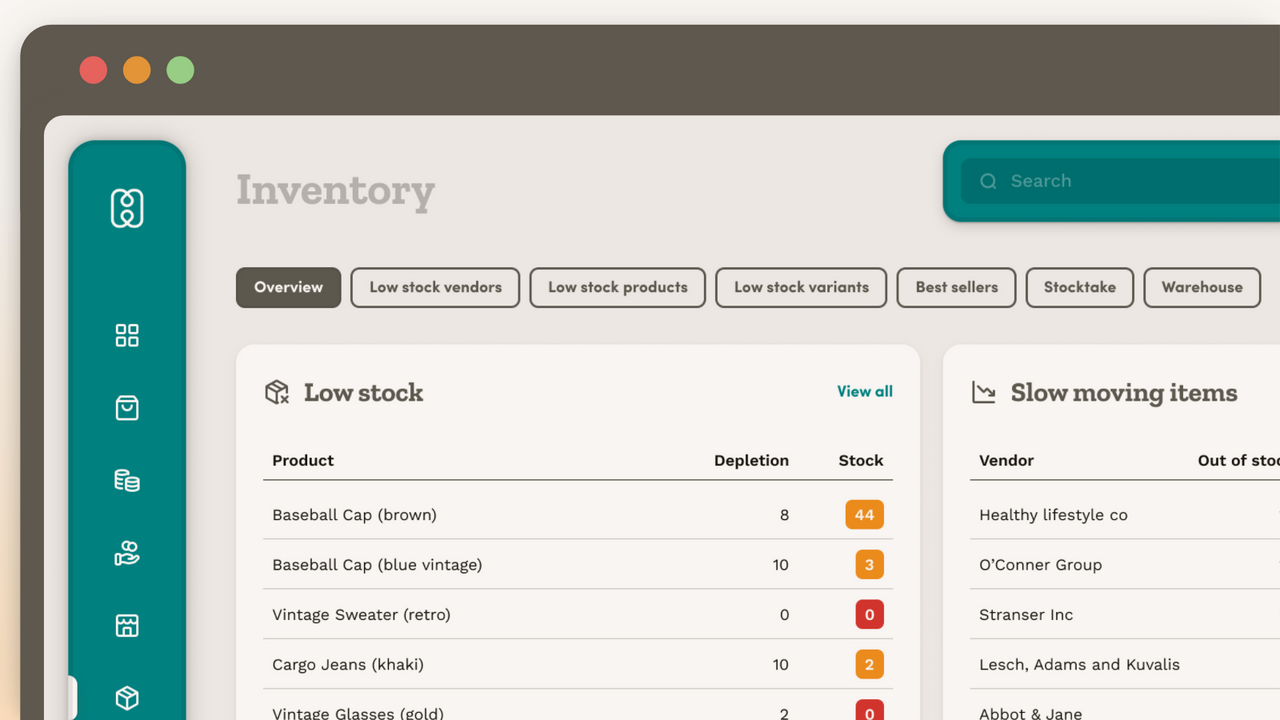Switch to Low stock variants tab

pos(801,287)
